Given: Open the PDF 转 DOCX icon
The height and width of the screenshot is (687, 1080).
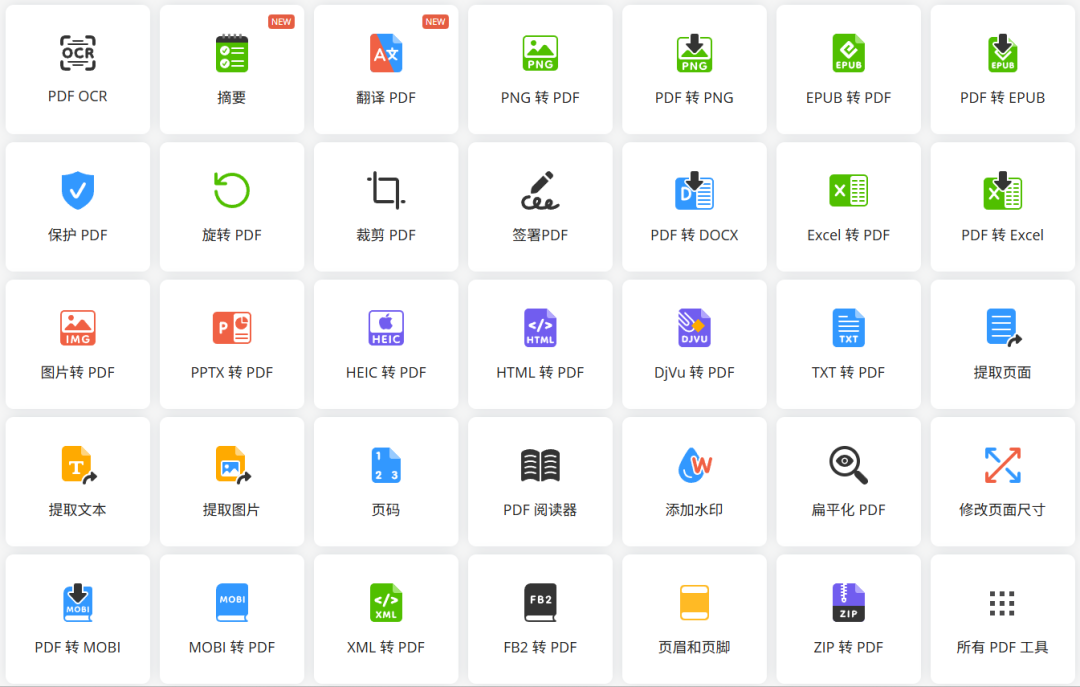Looking at the screenshot, I should pos(694,190).
